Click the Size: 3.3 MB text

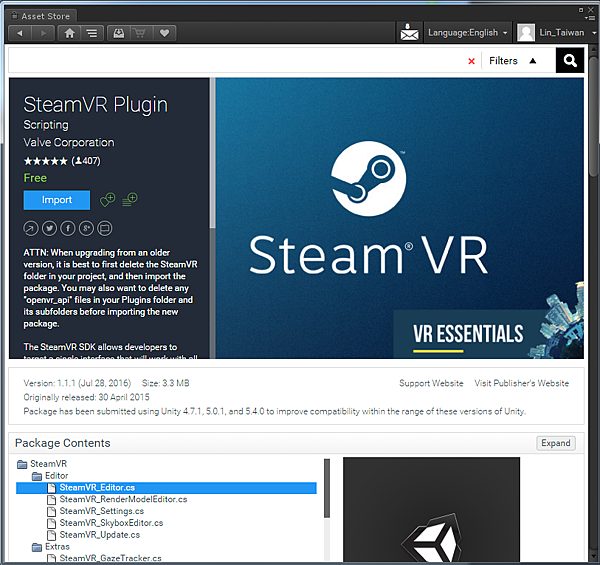pos(165,383)
